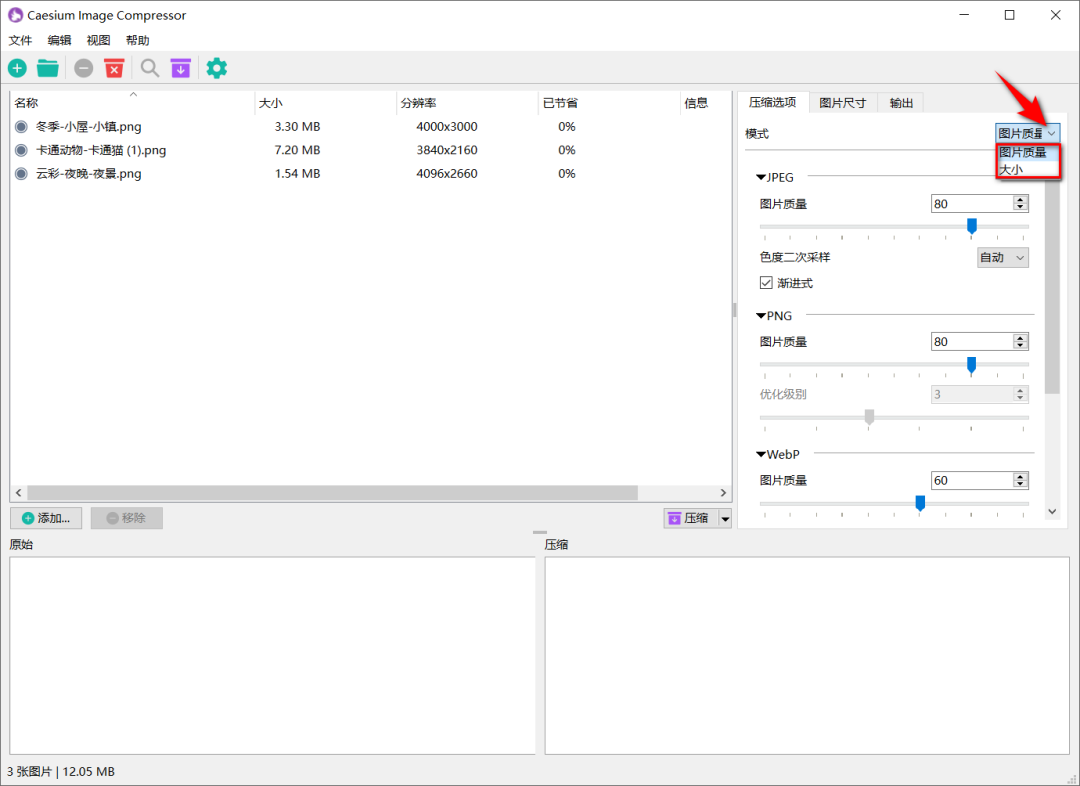This screenshot has height=786, width=1080.
Task: Click the PNG 图片质量 slider handle
Action: click(x=971, y=364)
